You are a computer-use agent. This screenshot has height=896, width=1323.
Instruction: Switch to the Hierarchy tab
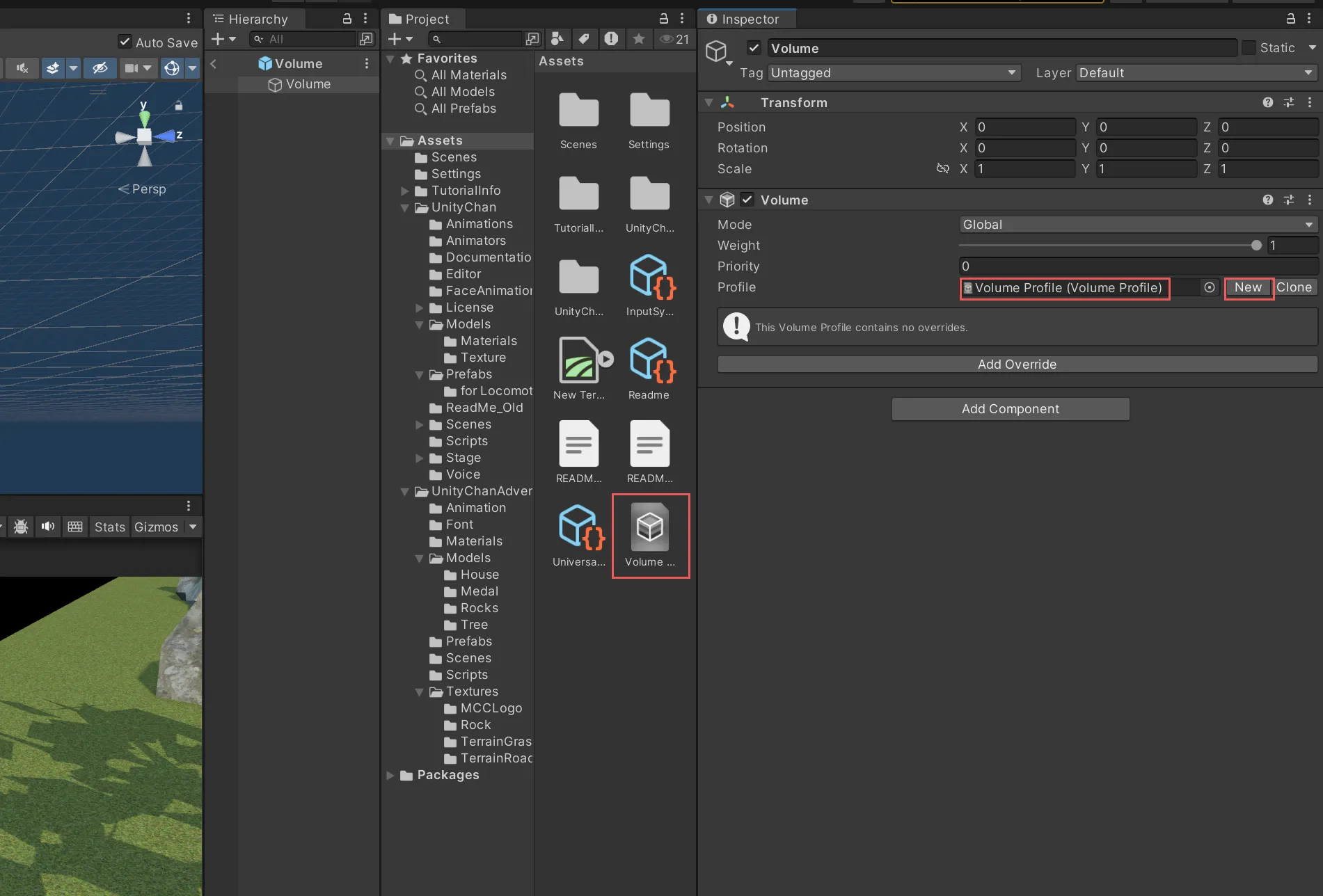(251, 19)
